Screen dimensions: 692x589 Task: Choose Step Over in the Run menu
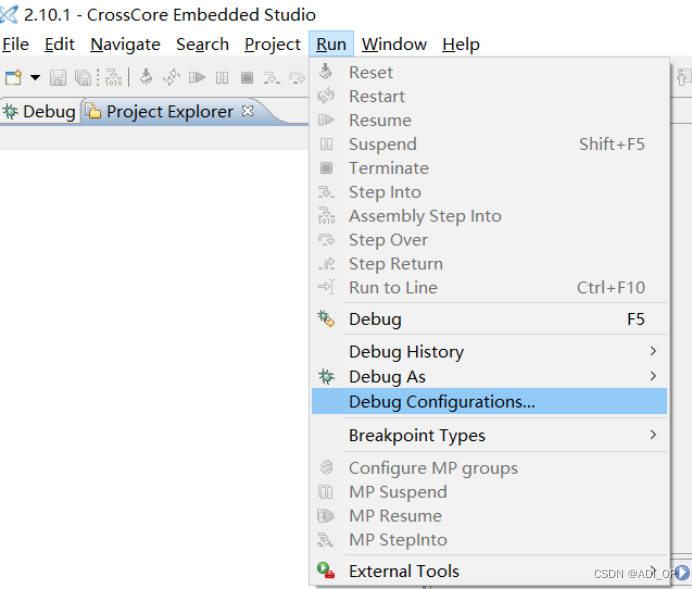(489, 240)
